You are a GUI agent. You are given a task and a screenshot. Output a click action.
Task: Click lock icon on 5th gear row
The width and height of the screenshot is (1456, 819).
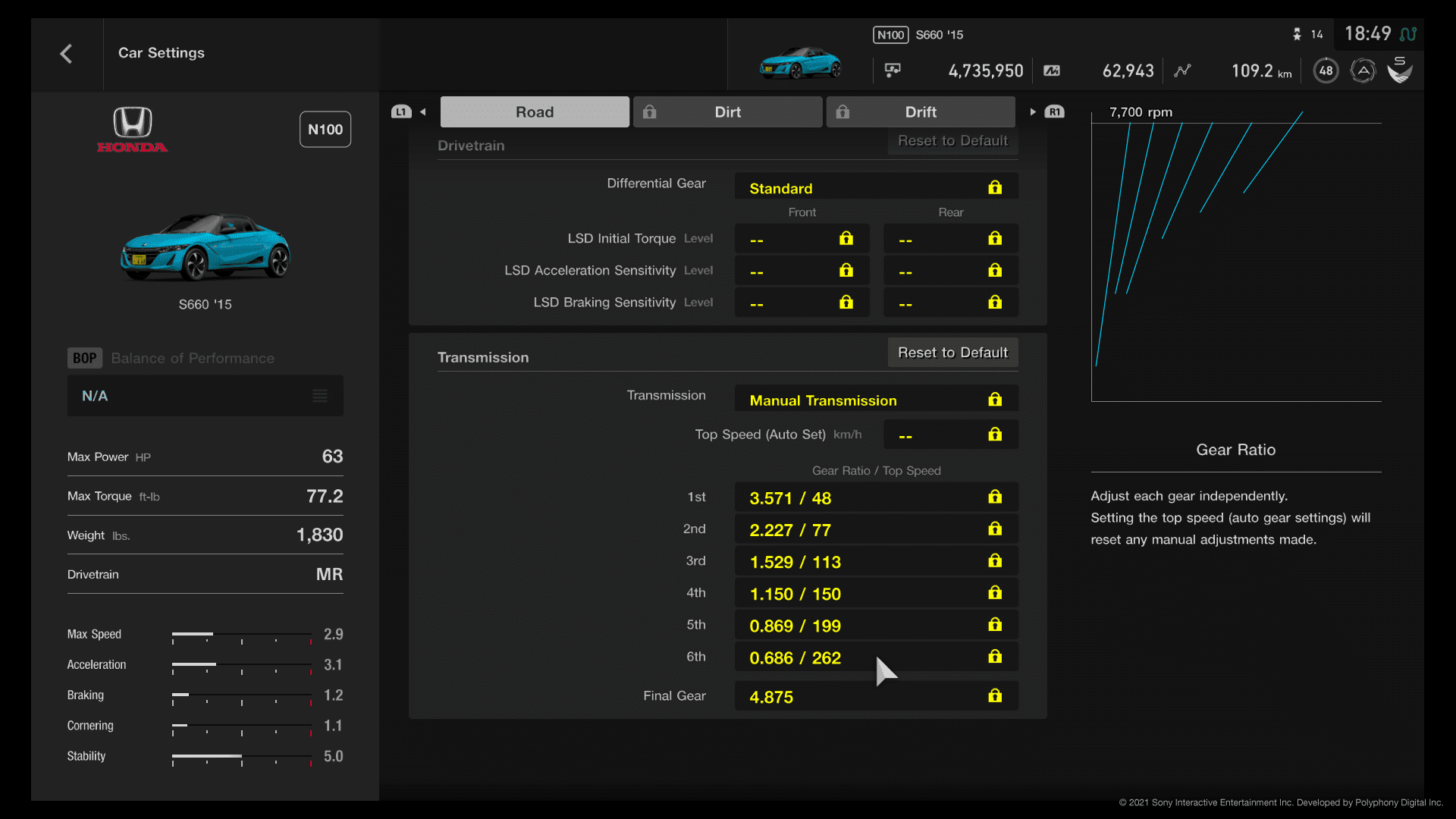pos(995,624)
